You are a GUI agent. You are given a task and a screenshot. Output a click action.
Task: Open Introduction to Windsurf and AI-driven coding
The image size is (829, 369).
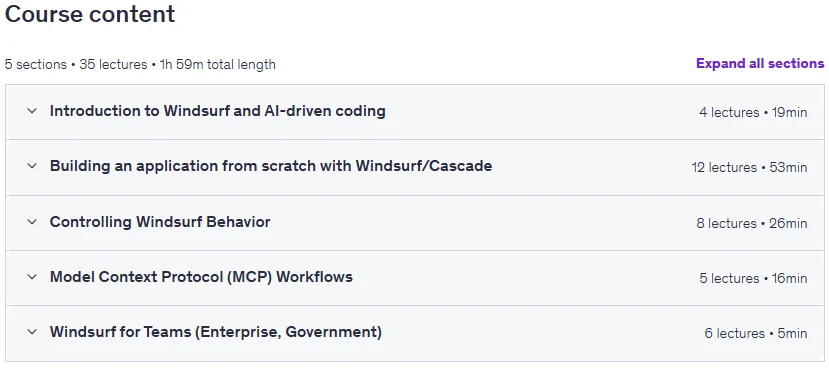pos(217,111)
